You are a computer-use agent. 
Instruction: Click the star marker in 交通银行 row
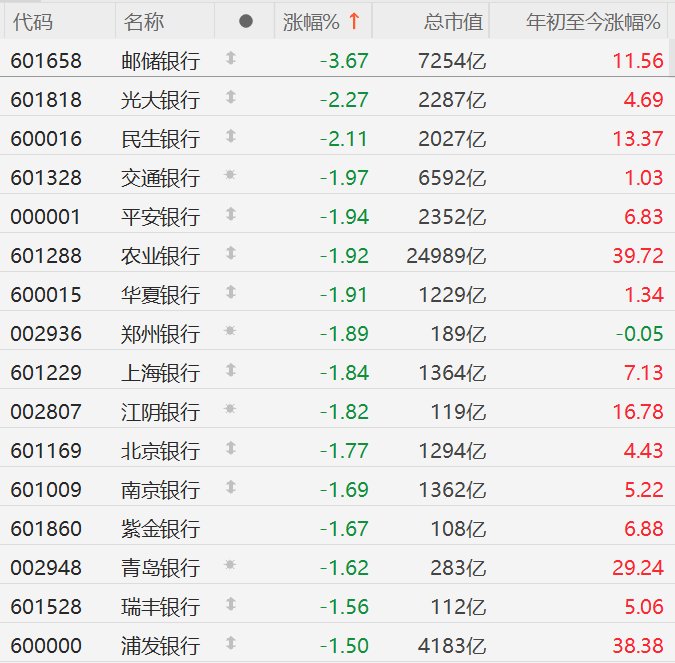click(230, 175)
